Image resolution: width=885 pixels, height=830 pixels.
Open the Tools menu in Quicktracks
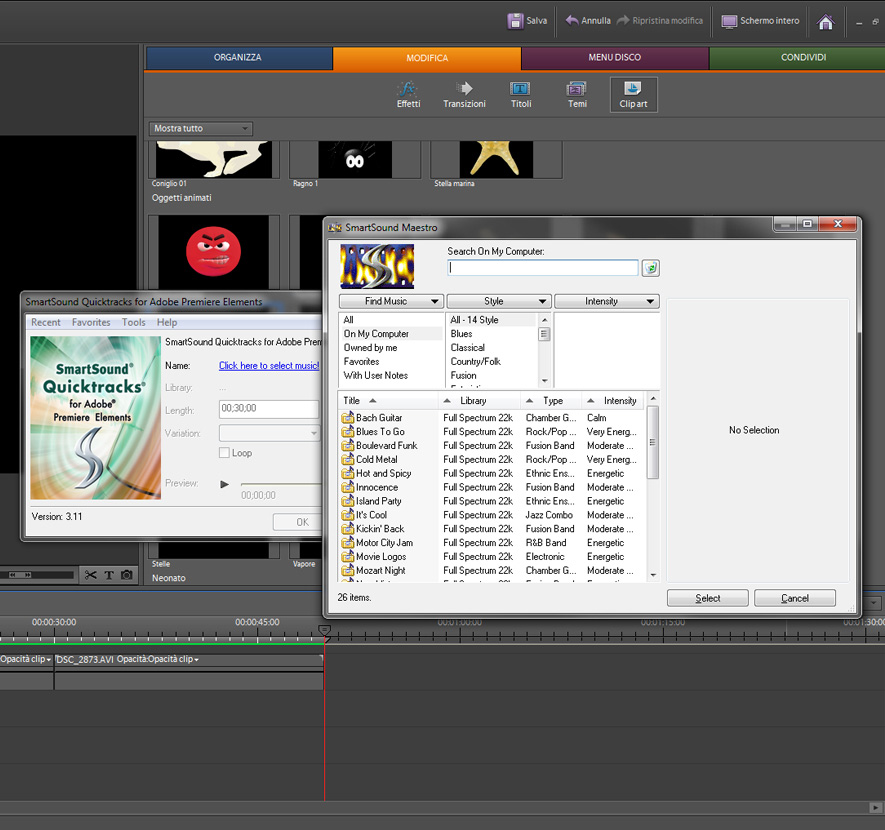134,322
